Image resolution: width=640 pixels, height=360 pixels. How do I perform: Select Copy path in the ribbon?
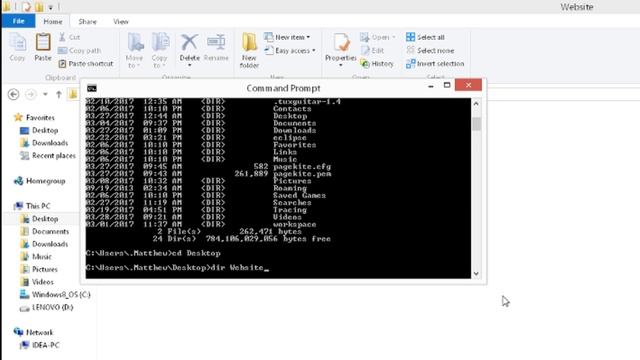point(79,51)
